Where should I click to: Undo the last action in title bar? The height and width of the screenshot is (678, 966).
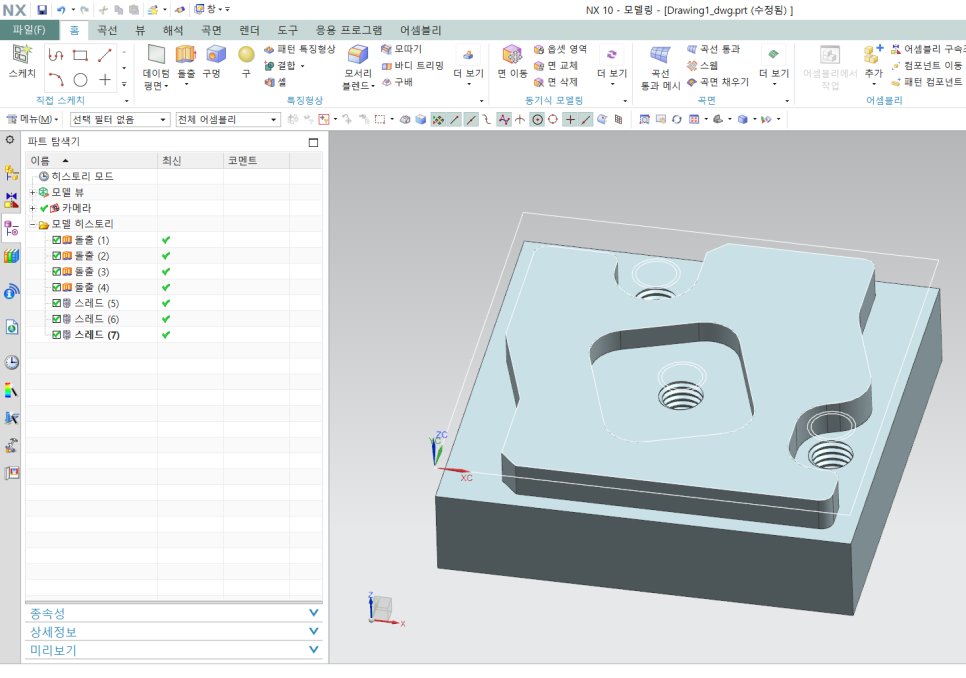(61, 10)
